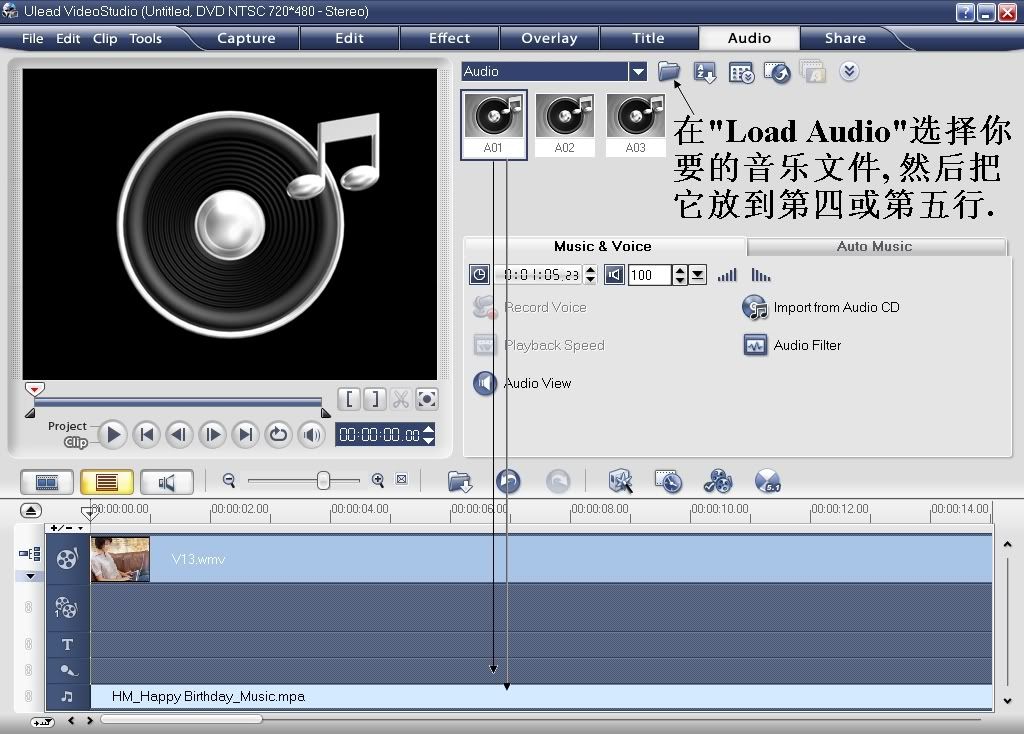Click the Load Audio folder icon
The image size is (1024, 734).
point(668,71)
